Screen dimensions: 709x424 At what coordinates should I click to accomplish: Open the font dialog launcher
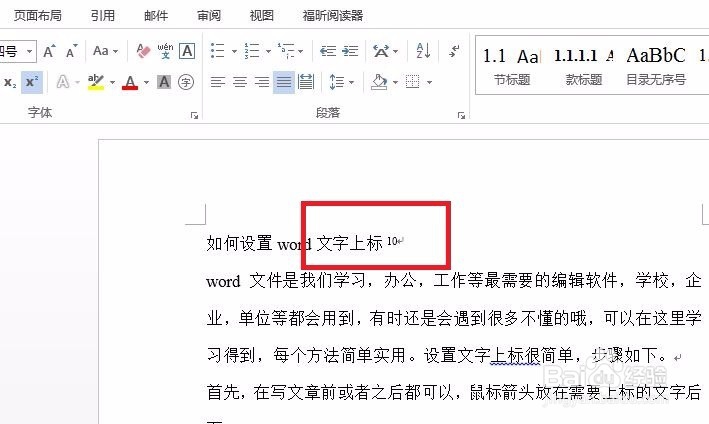194,116
